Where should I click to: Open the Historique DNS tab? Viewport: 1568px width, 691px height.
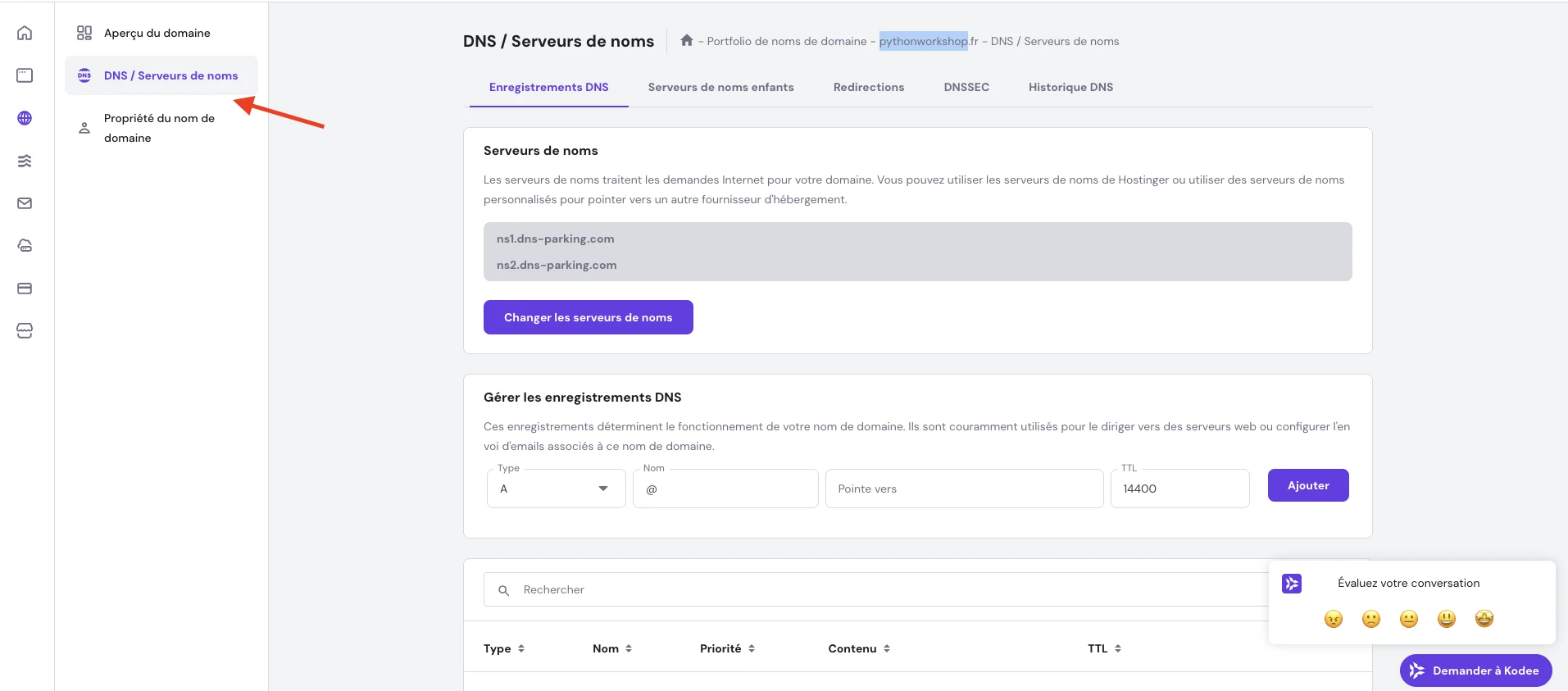pos(1070,87)
